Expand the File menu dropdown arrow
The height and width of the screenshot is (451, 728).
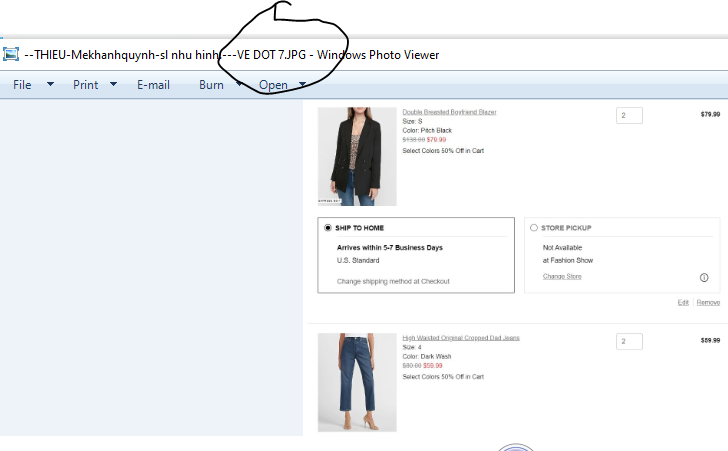(51, 85)
